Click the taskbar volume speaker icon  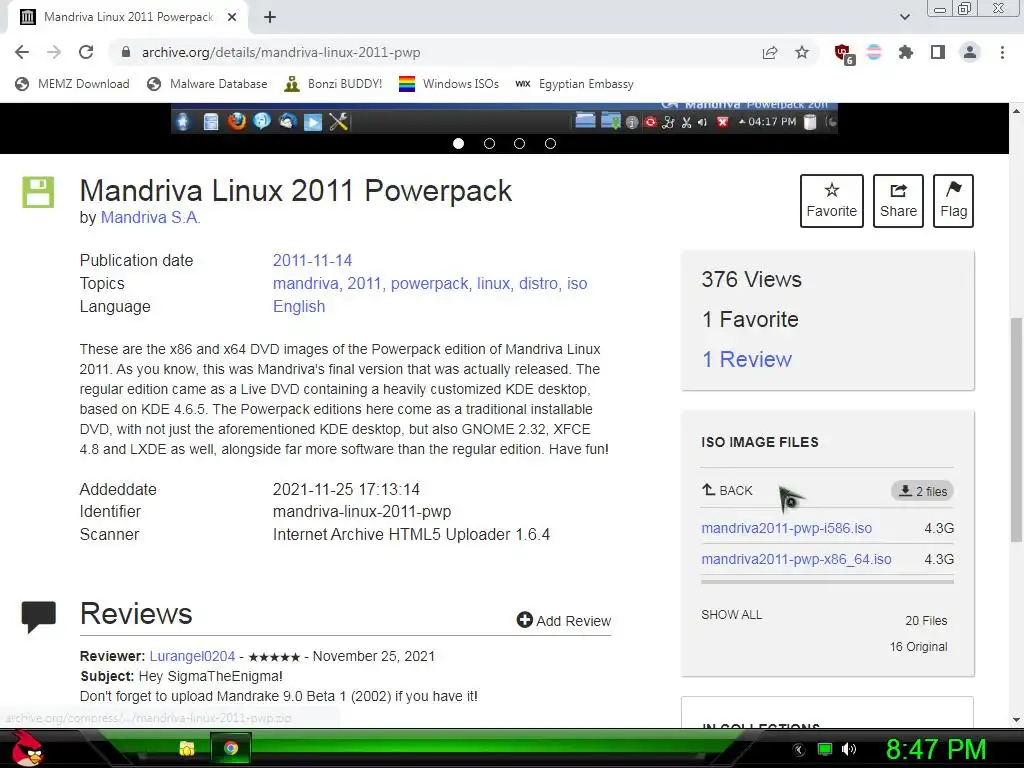(x=848, y=749)
